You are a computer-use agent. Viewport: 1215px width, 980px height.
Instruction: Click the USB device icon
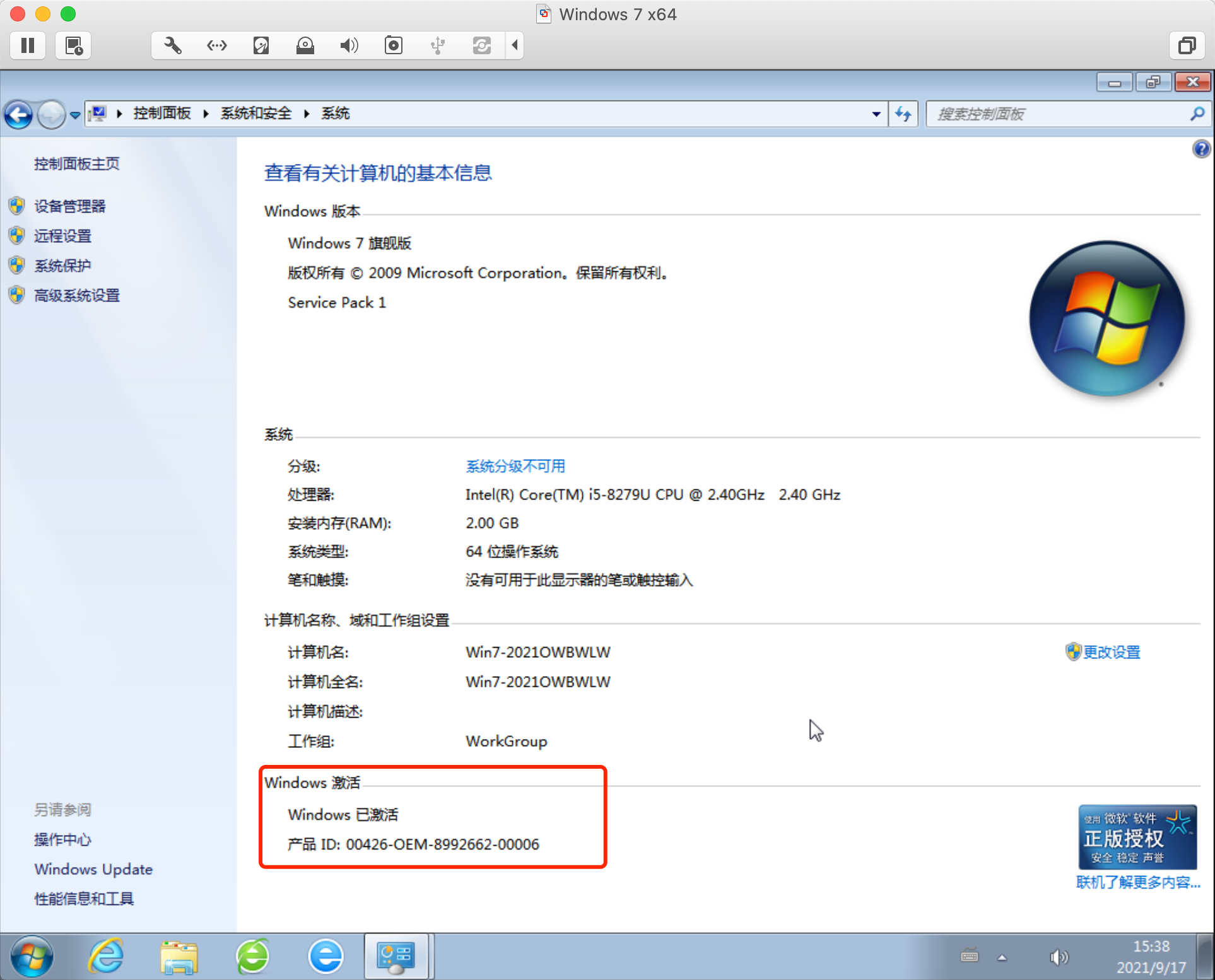pyautogui.click(x=438, y=45)
